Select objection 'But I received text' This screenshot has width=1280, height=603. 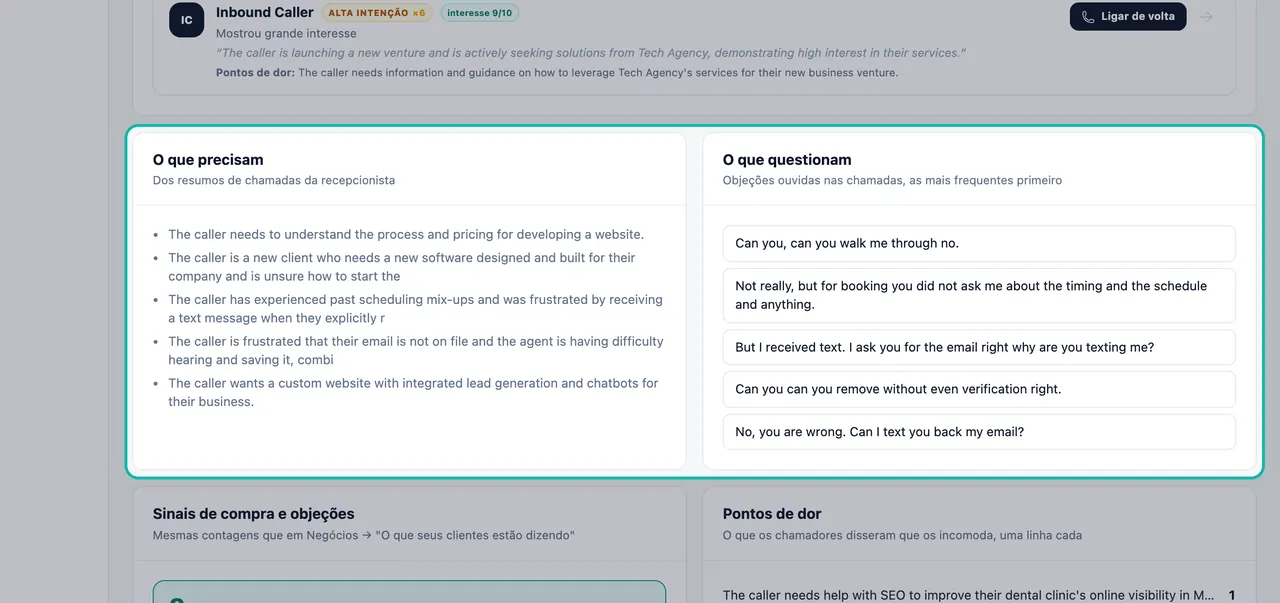click(979, 348)
